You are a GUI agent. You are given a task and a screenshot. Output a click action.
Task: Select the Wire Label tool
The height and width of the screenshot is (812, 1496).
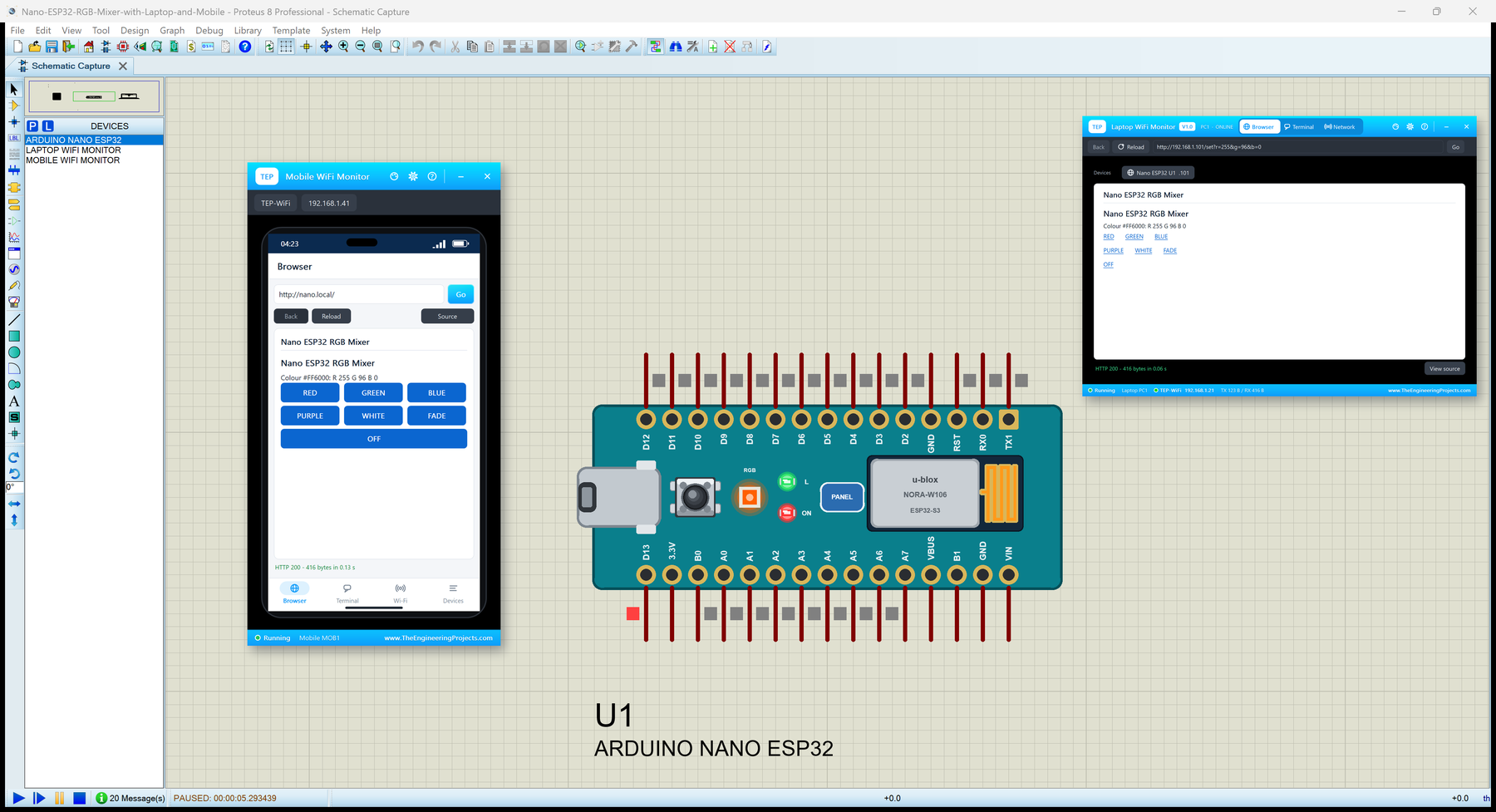14,138
